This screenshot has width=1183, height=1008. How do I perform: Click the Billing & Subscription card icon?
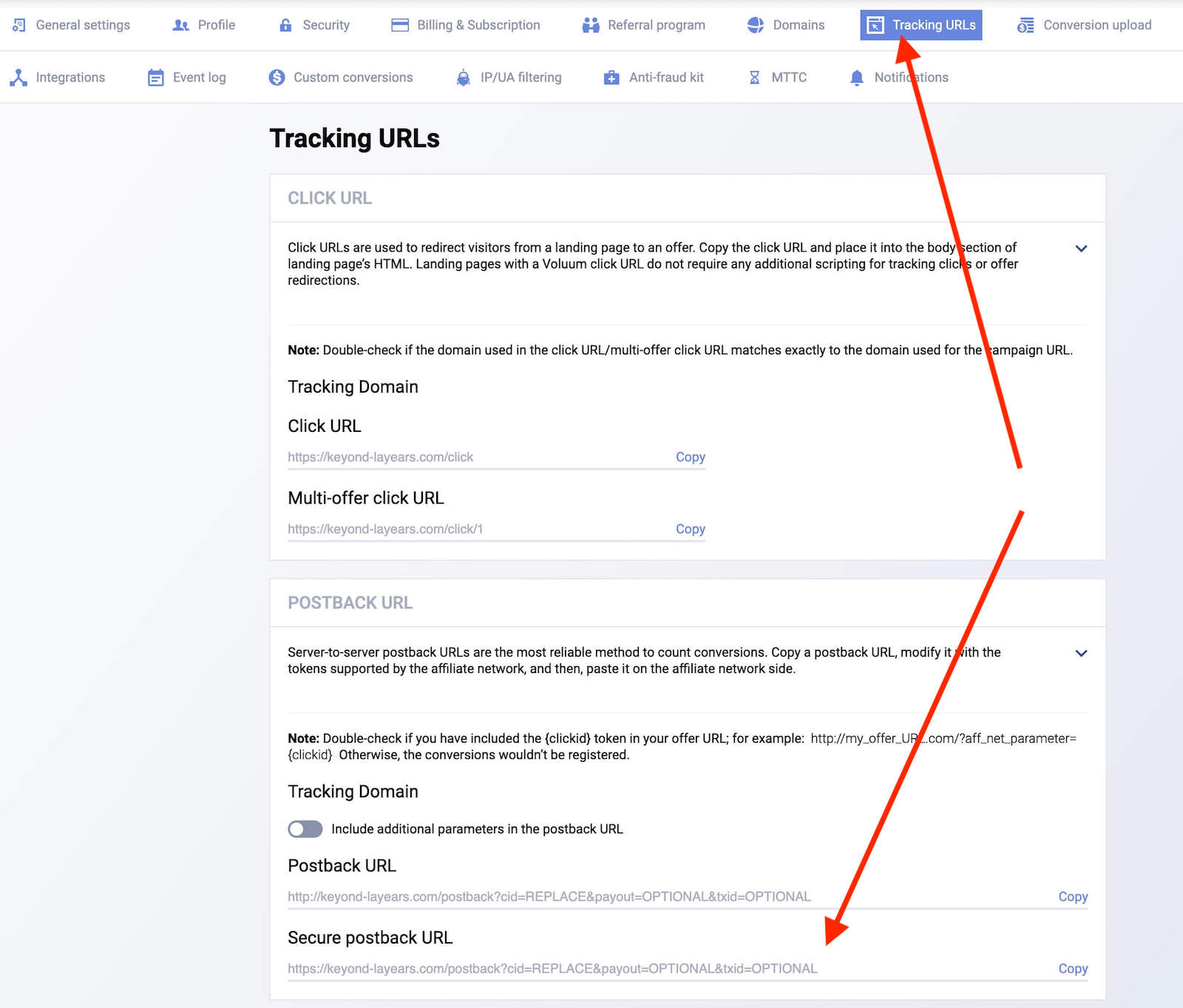tap(400, 25)
